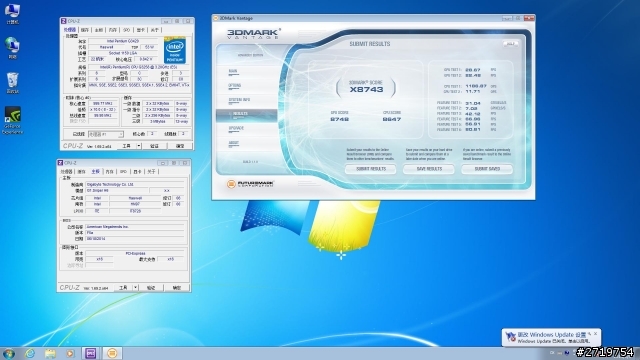Screen dimensions: 640x360
Task: Open the RESULTS section in 3DMark sidebar
Action: tap(246, 115)
